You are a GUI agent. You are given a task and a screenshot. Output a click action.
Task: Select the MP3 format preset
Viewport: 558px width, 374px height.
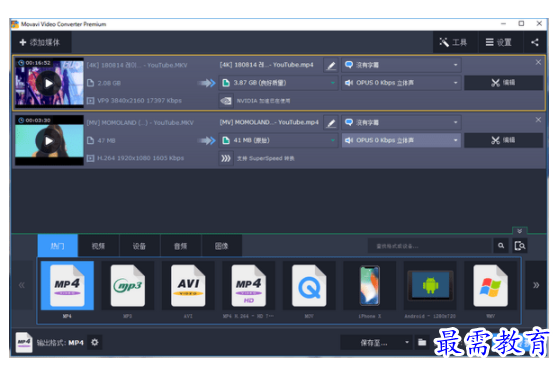coord(128,285)
